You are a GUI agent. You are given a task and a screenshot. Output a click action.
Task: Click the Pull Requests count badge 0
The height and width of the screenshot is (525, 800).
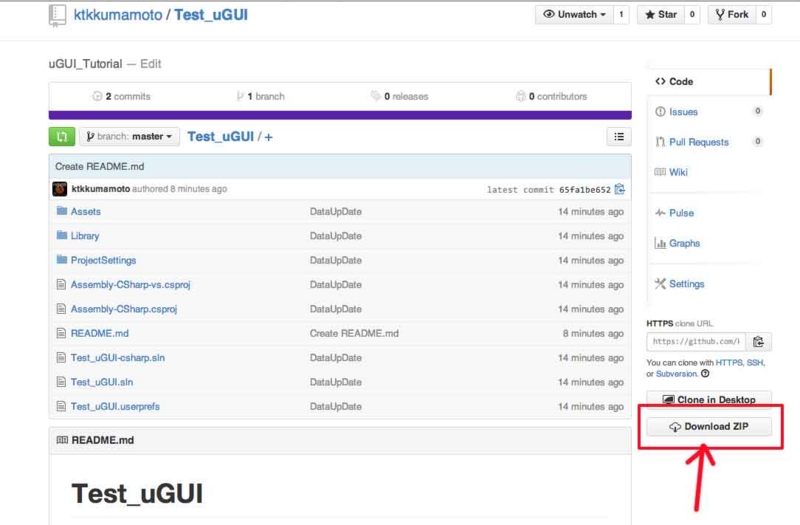(758, 141)
